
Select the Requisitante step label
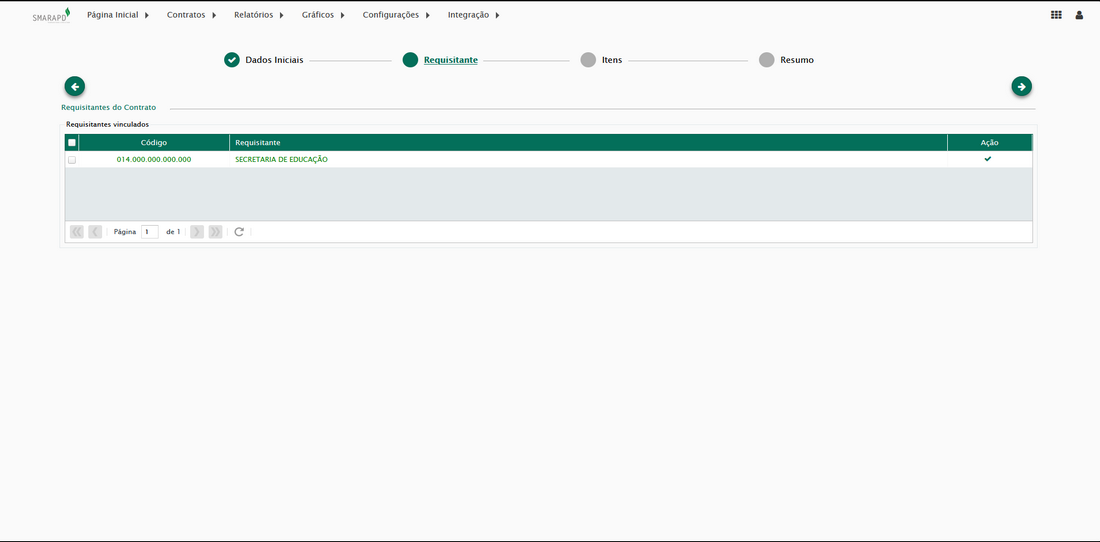[451, 60]
